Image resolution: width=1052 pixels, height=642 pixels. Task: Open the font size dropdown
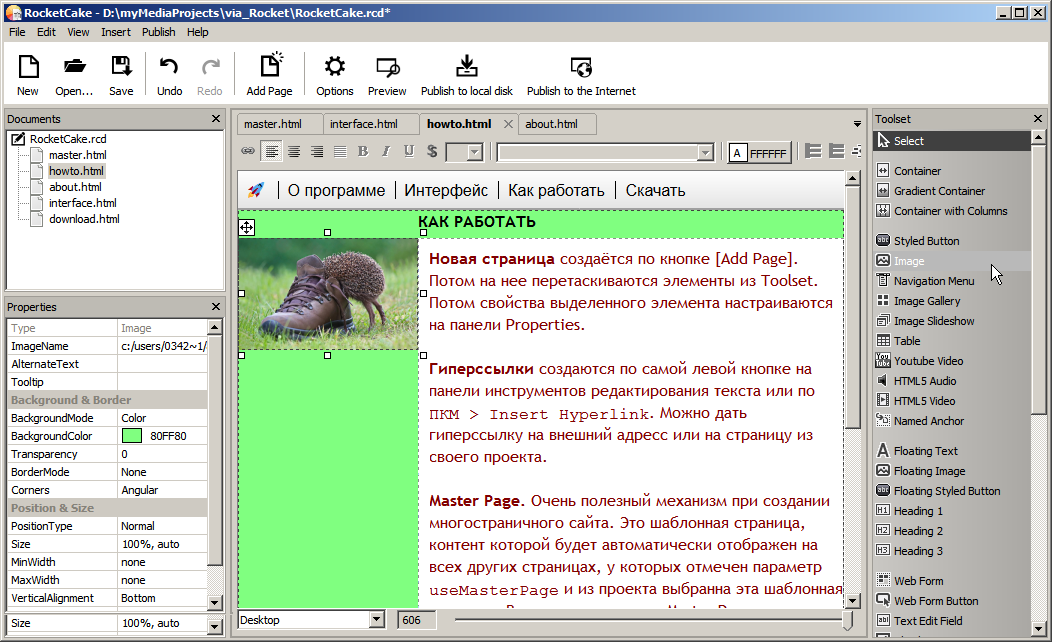click(475, 152)
